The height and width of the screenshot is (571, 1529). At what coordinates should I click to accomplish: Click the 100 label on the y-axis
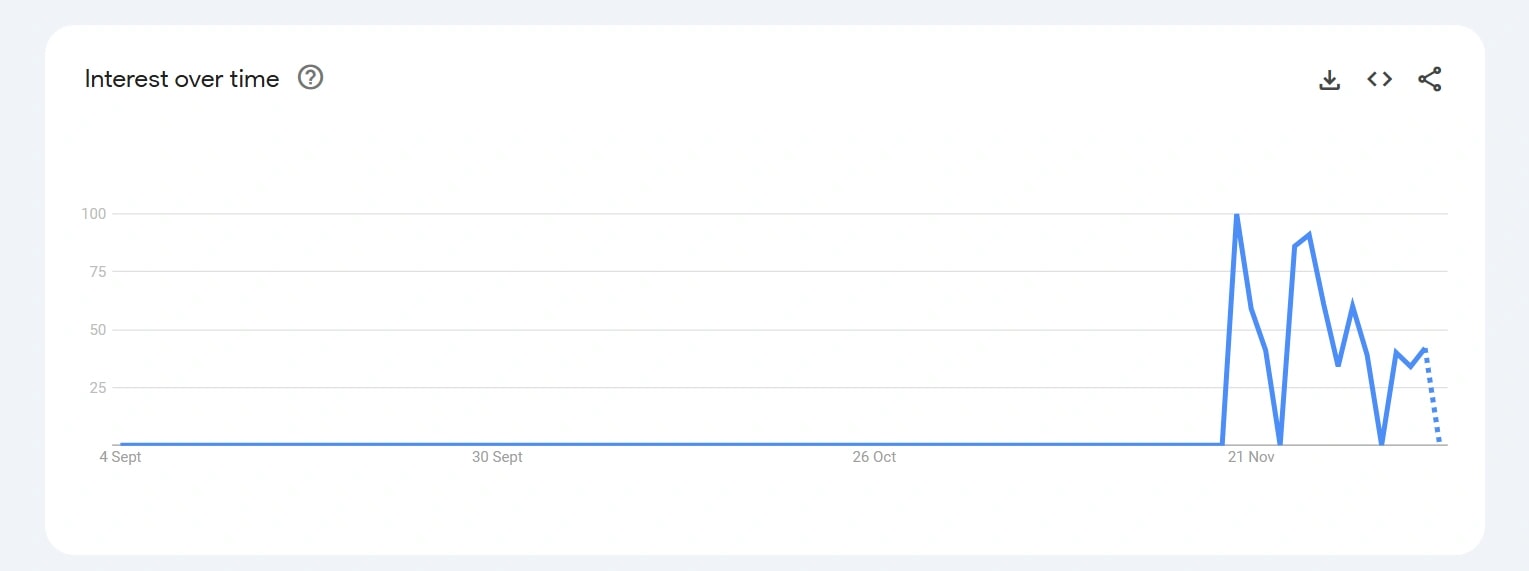tap(94, 214)
